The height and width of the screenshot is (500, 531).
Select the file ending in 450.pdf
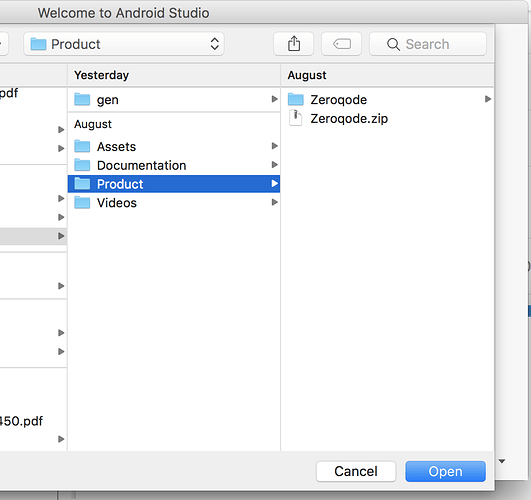(21, 421)
